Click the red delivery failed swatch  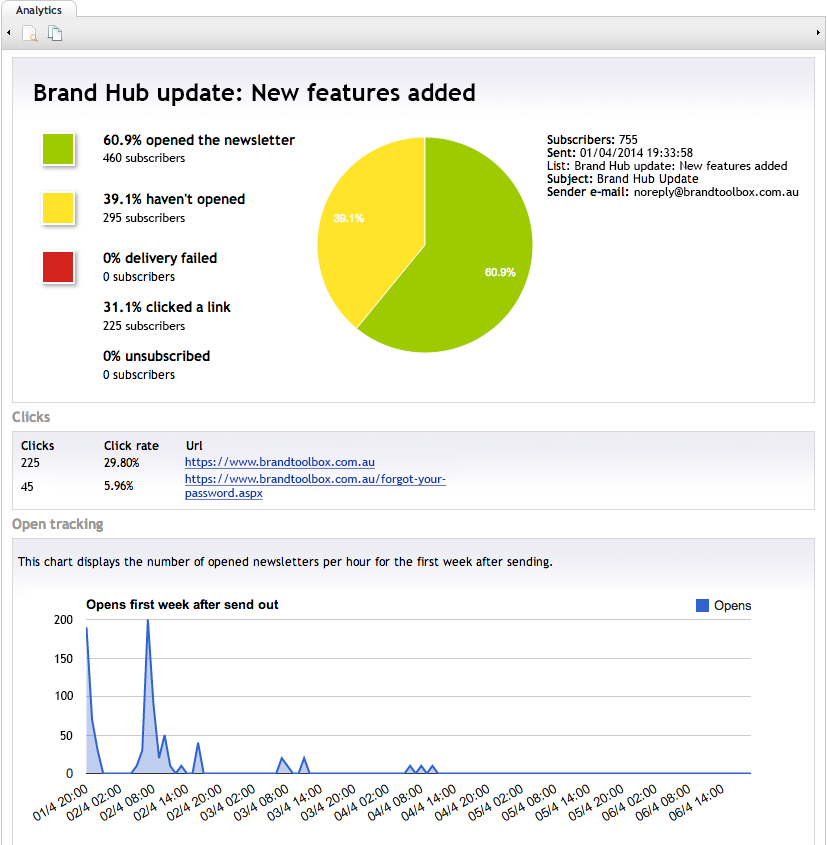59,267
